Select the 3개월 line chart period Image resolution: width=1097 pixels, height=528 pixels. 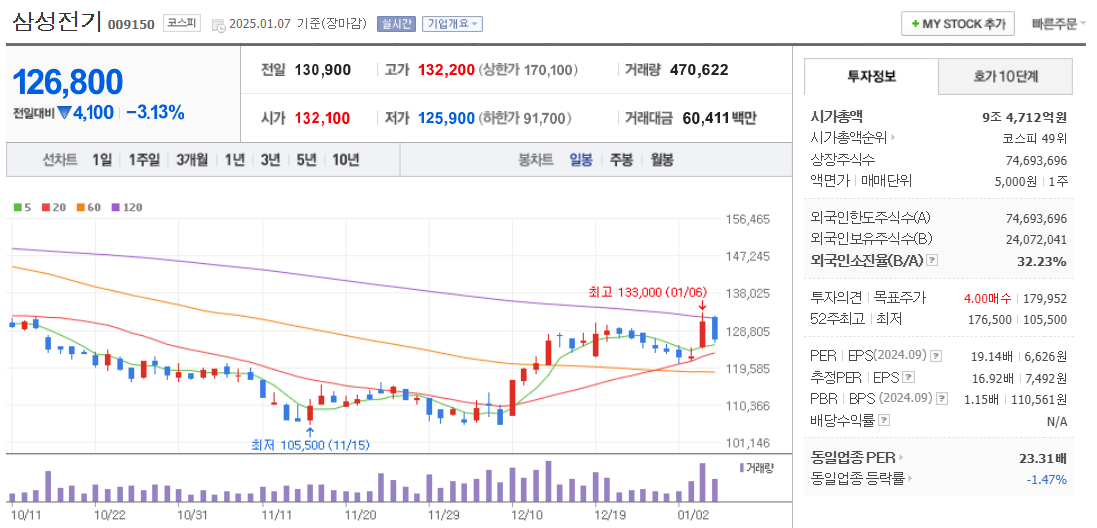(x=192, y=160)
